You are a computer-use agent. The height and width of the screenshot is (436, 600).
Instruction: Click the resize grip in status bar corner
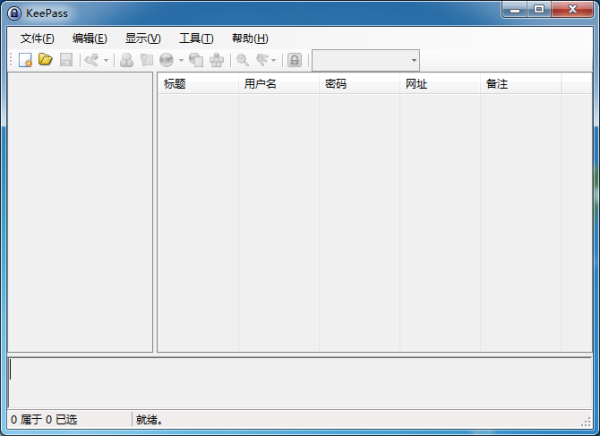[x=586, y=421]
